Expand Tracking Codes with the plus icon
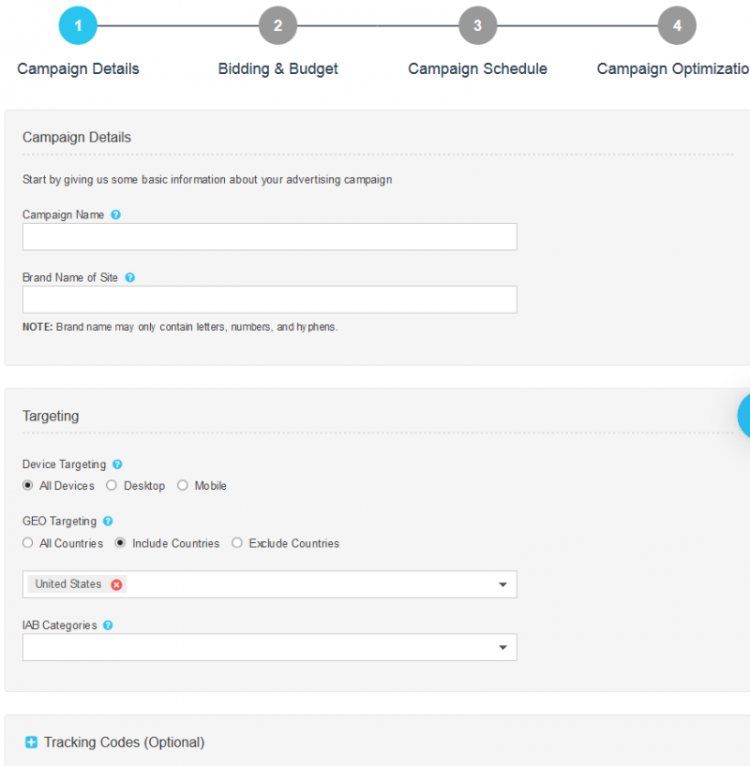Screen dimensions: 750x766 pyautogui.click(x=31, y=742)
